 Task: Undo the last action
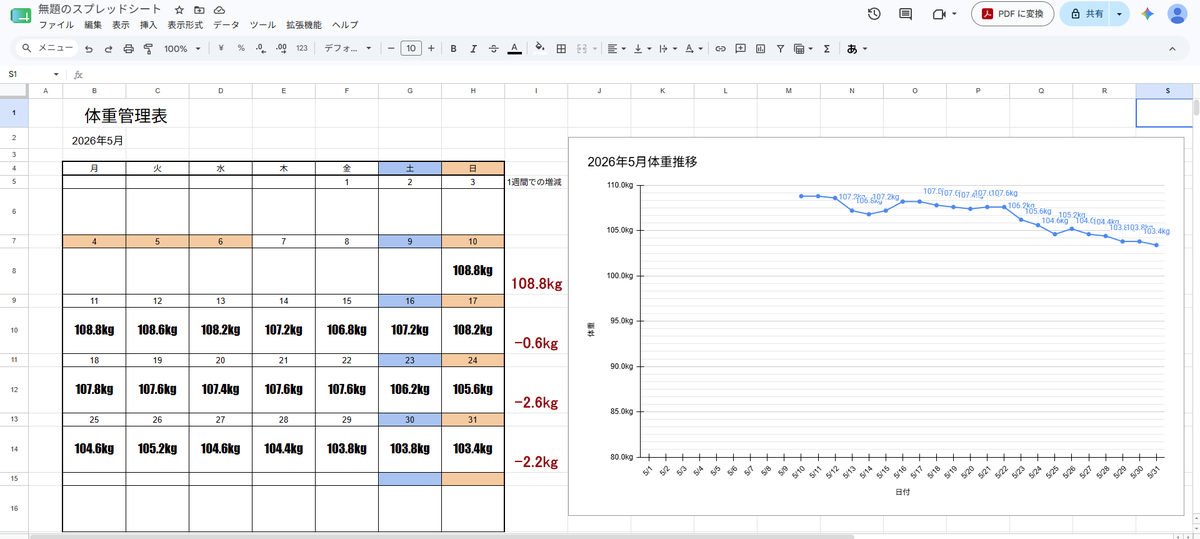(x=89, y=48)
